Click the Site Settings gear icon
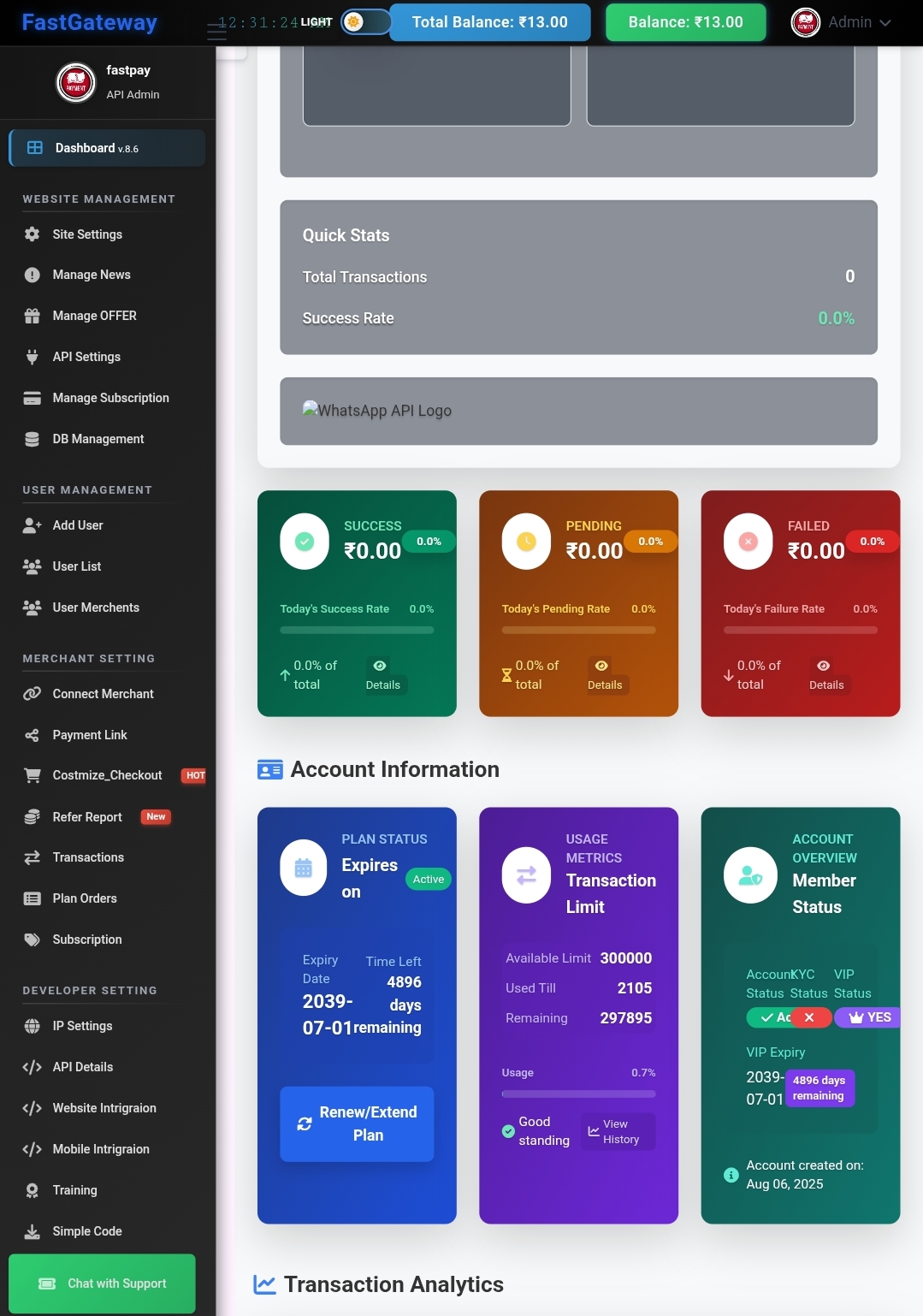Viewport: 923px width, 1316px height. pyautogui.click(x=33, y=234)
